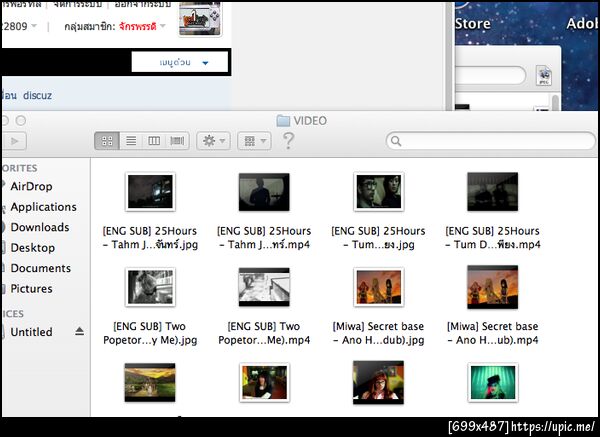Click the VIDEO folder title icon
The width and height of the screenshot is (600, 437).
coord(283,121)
